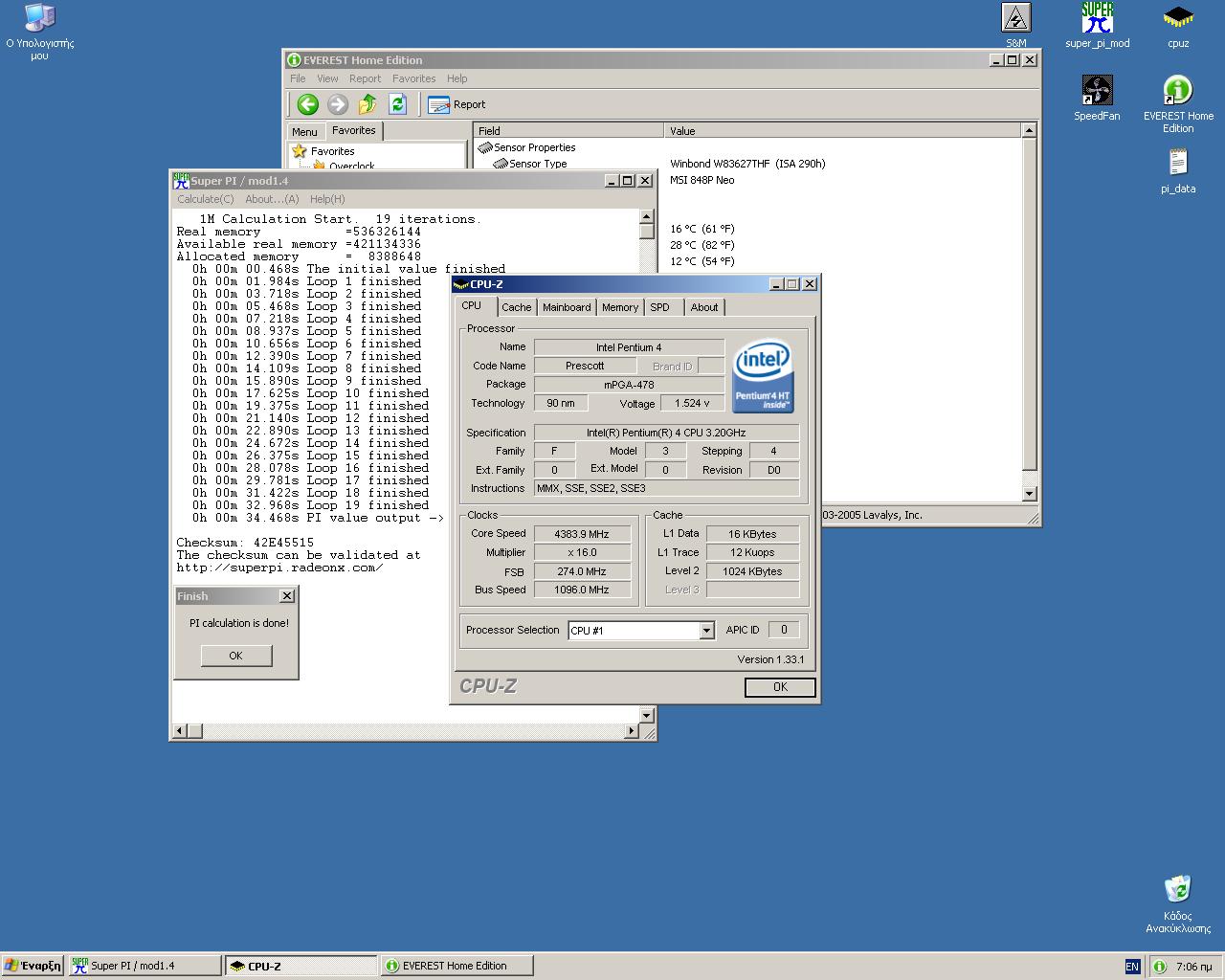Click OK in the CPU-Z window
The width and height of the screenshot is (1225, 980).
point(780,687)
